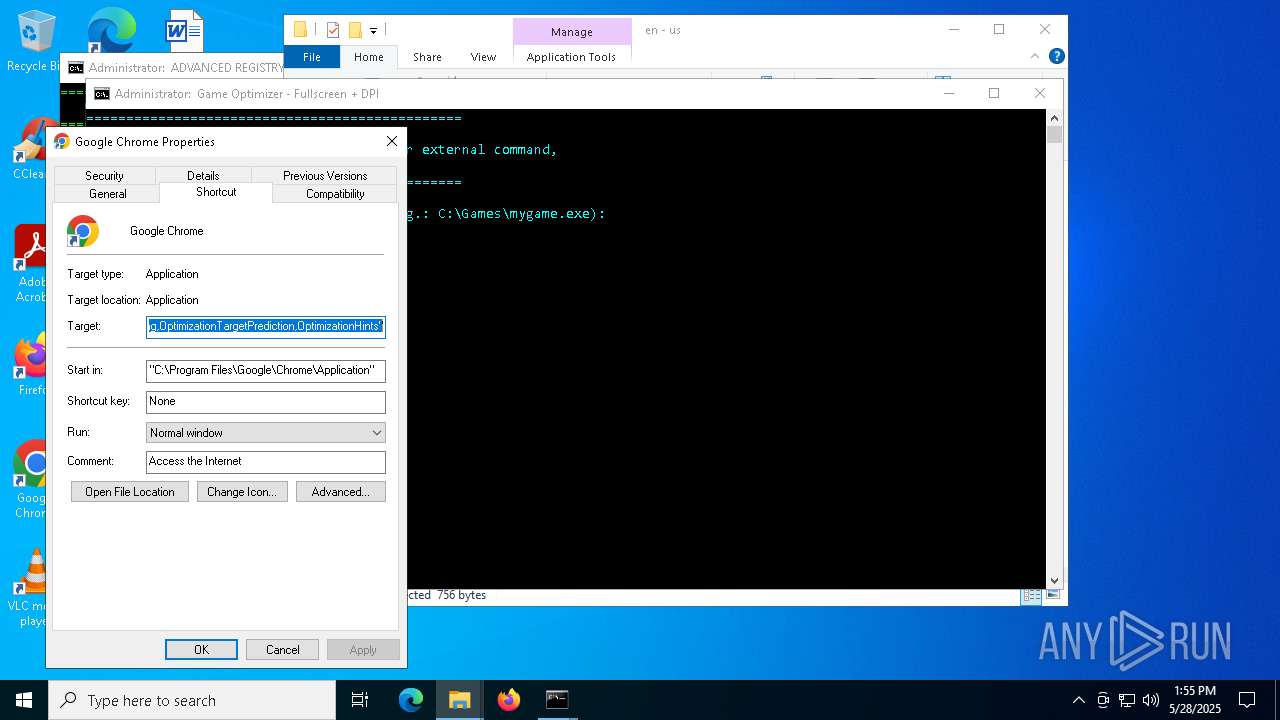Viewport: 1280px width, 720px height.
Task: Switch to the General tab
Action: (x=107, y=194)
